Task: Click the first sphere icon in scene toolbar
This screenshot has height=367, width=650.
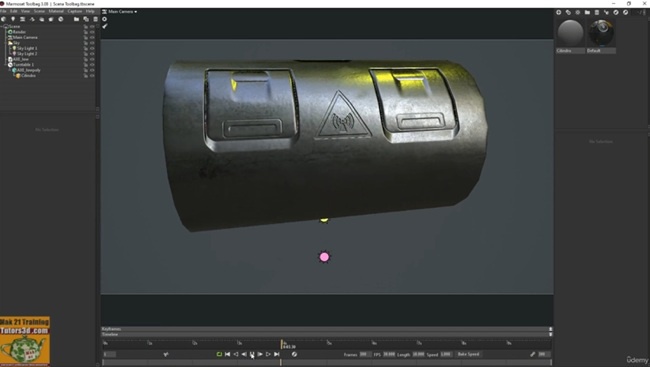Action: click(x=3, y=19)
